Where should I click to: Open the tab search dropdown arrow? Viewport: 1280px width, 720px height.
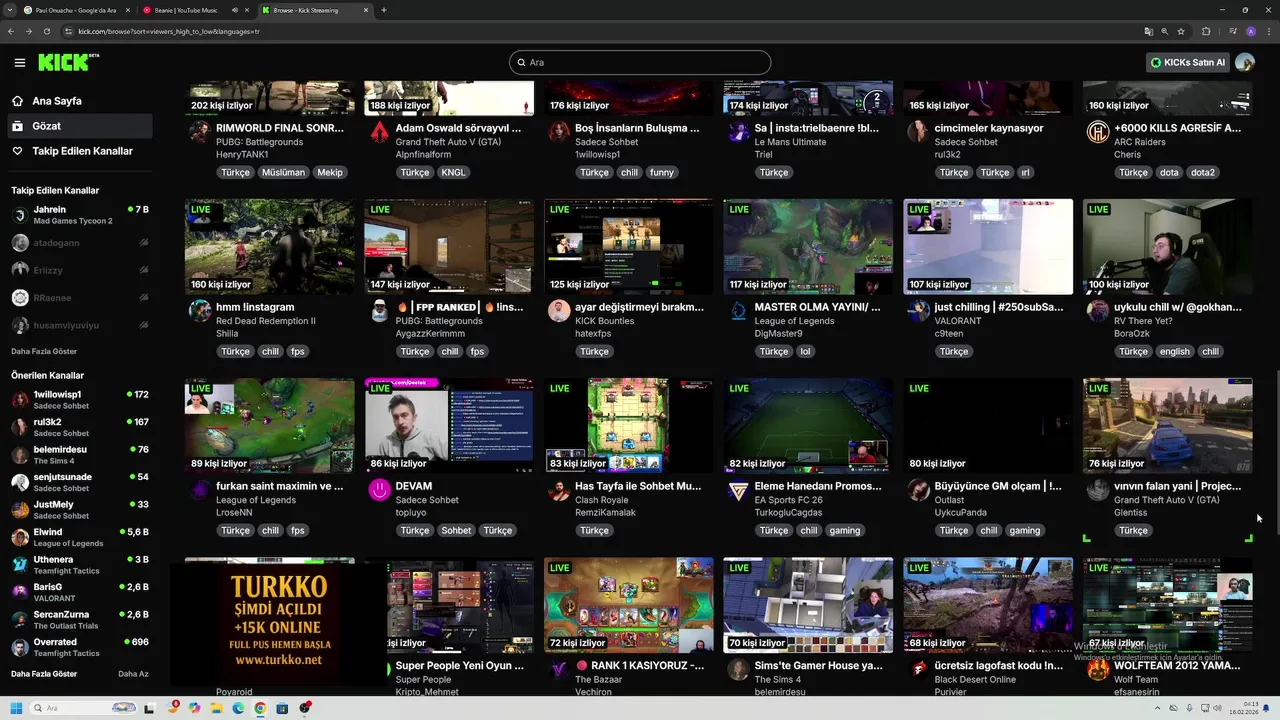click(9, 10)
